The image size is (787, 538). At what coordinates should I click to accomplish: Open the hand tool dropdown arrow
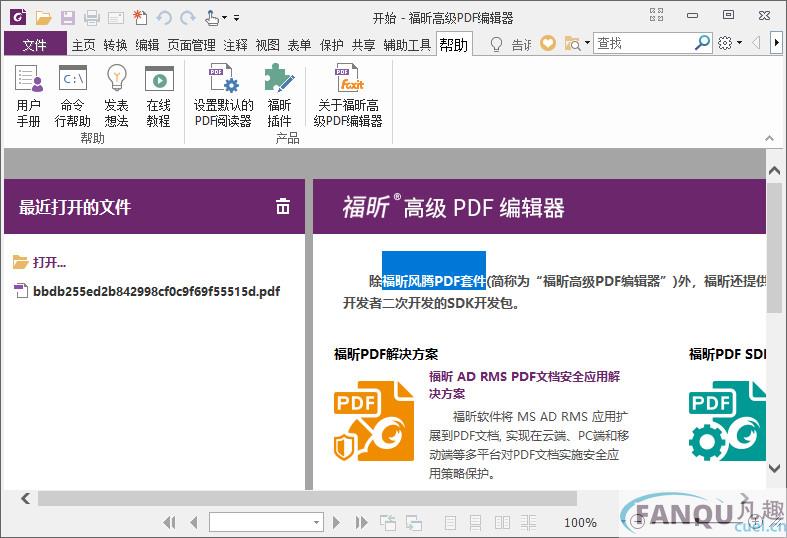click(x=224, y=18)
